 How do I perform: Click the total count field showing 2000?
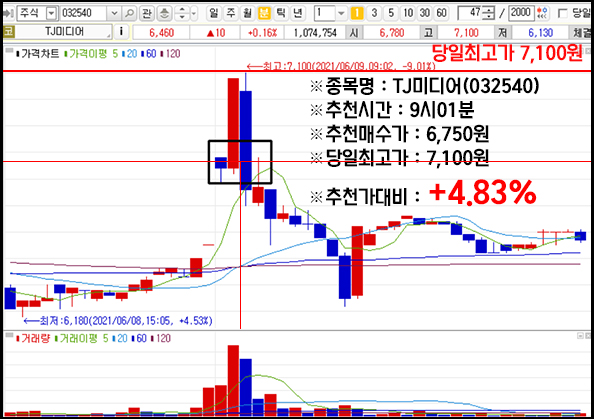pyautogui.click(x=521, y=13)
